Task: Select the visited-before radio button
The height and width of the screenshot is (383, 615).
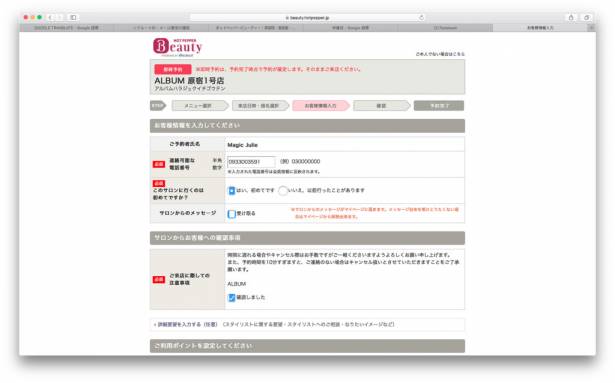Action: pos(282,191)
